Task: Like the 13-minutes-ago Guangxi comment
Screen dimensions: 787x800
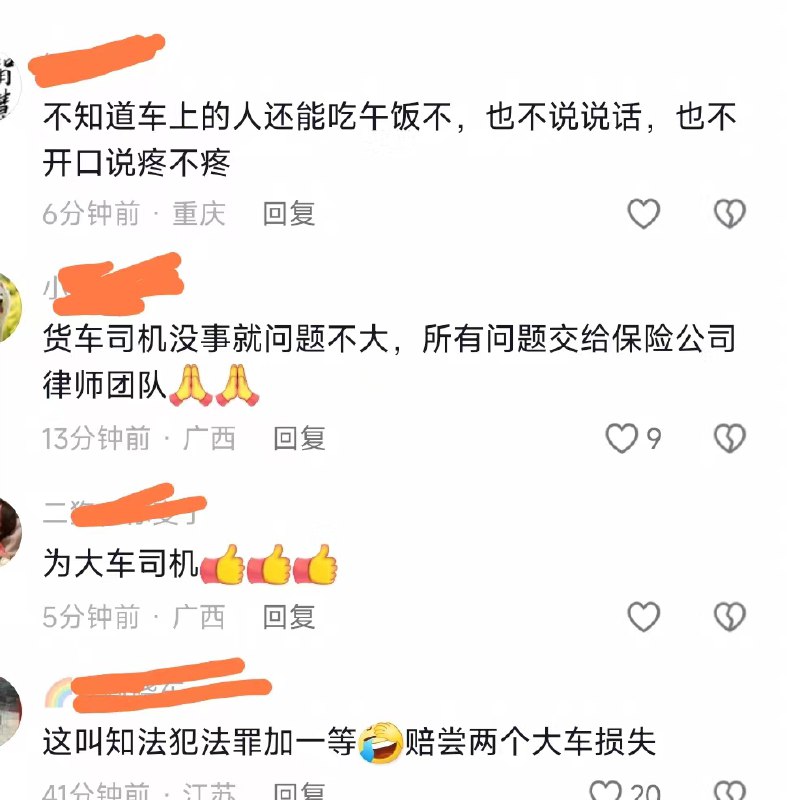Action: (x=622, y=438)
